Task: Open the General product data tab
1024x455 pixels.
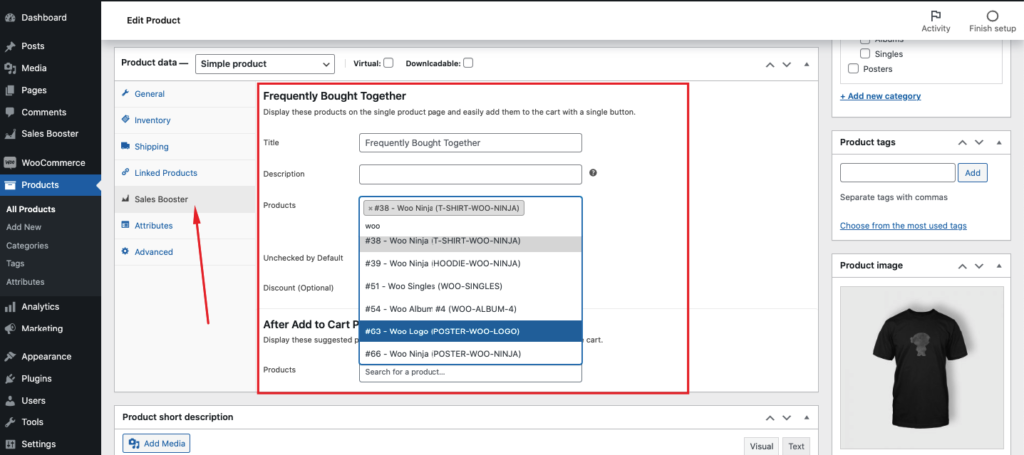Action: [x=185, y=94]
